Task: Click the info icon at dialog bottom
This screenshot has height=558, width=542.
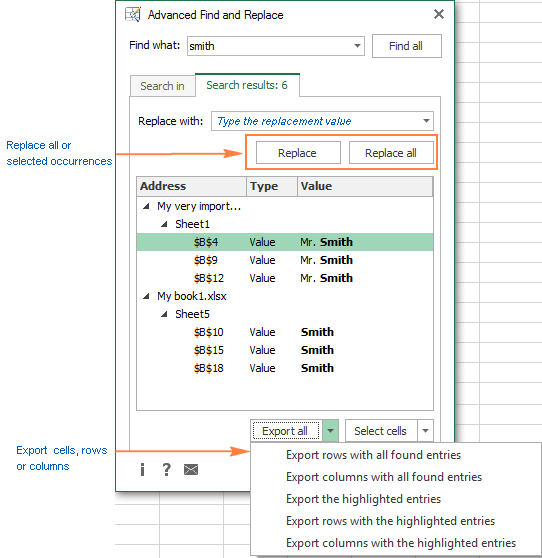Action: click(142, 470)
